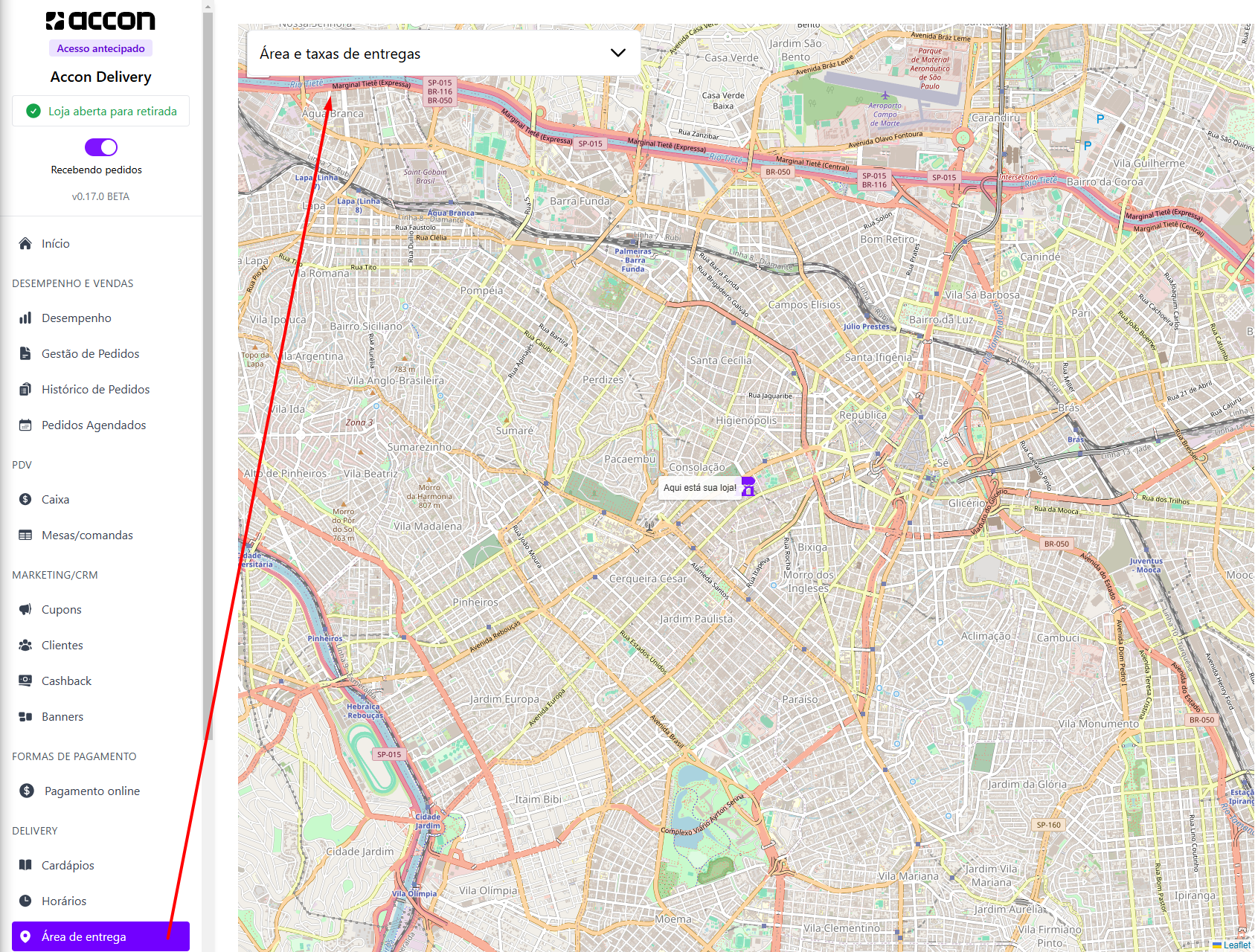Click the Clientes people icon
The height and width of the screenshot is (952, 1255).
pos(25,645)
